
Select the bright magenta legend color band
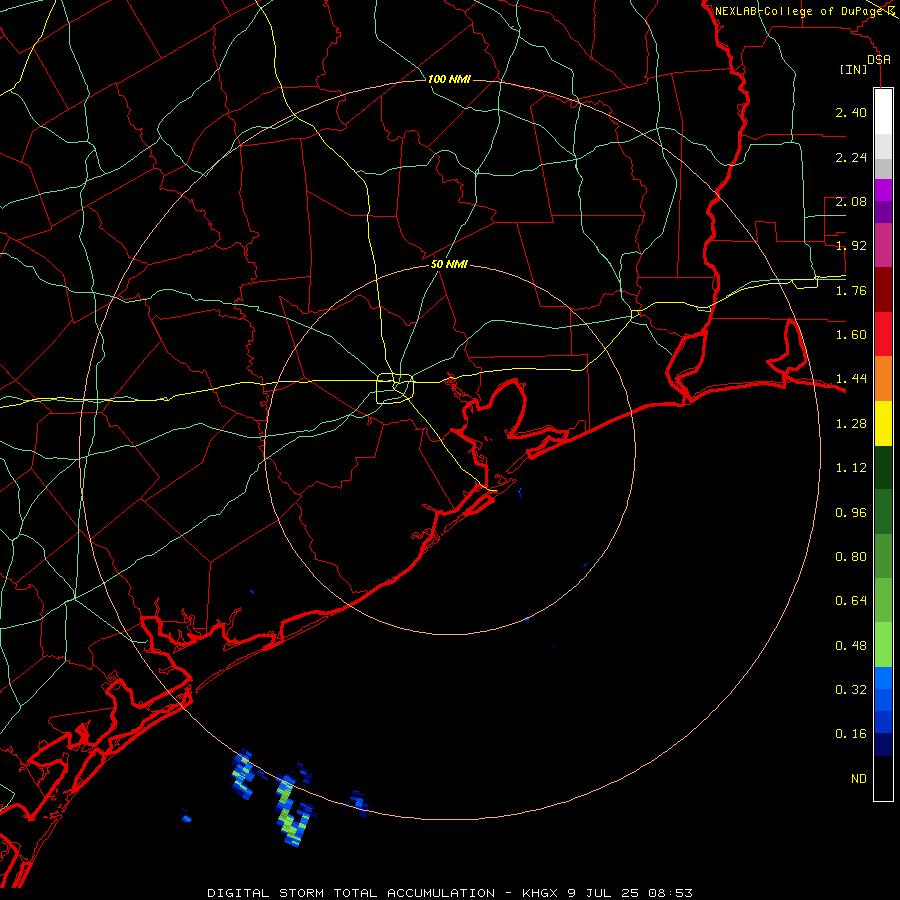pyautogui.click(x=883, y=190)
